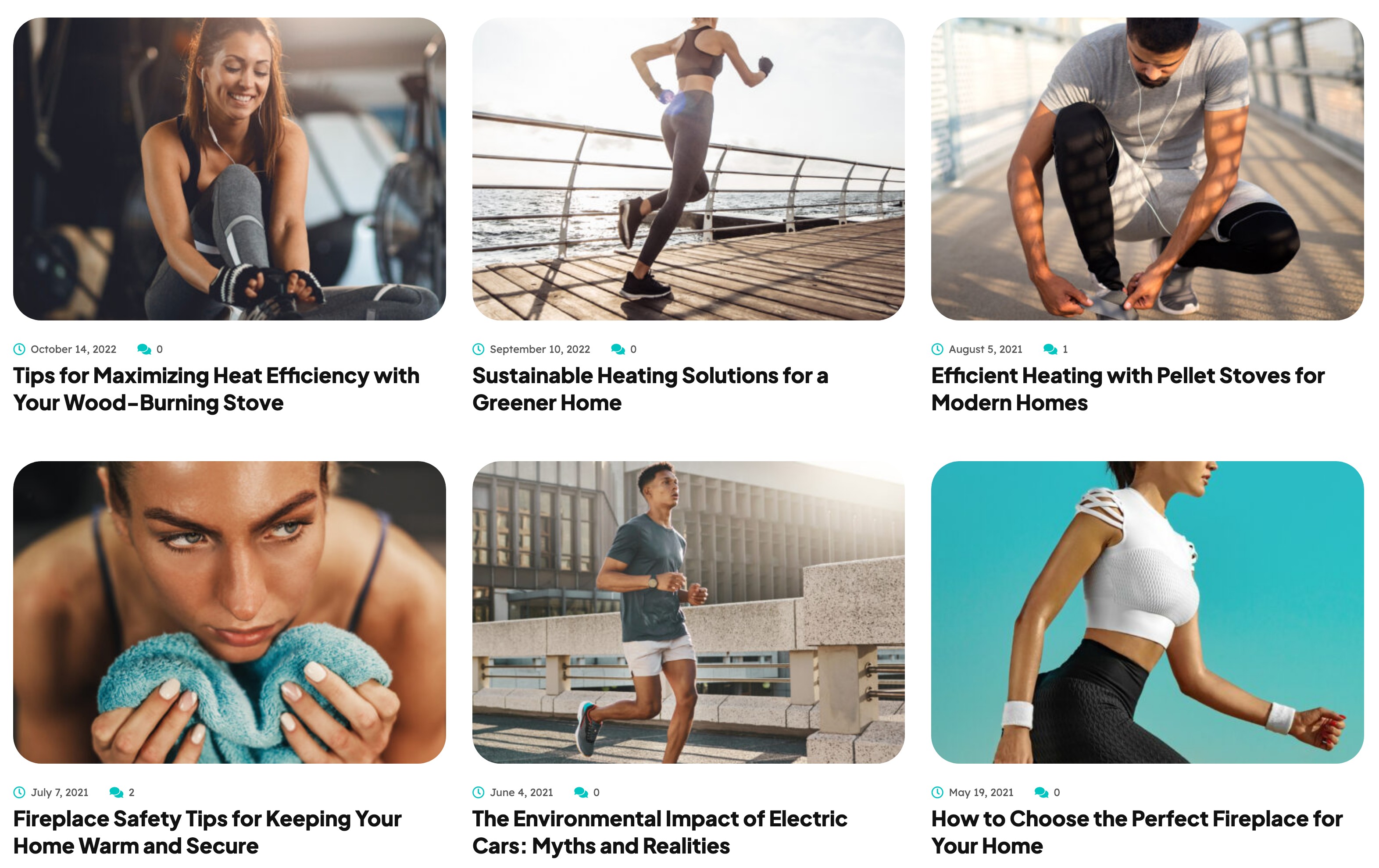Click the comments icon on the October 14 post

pos(144,349)
